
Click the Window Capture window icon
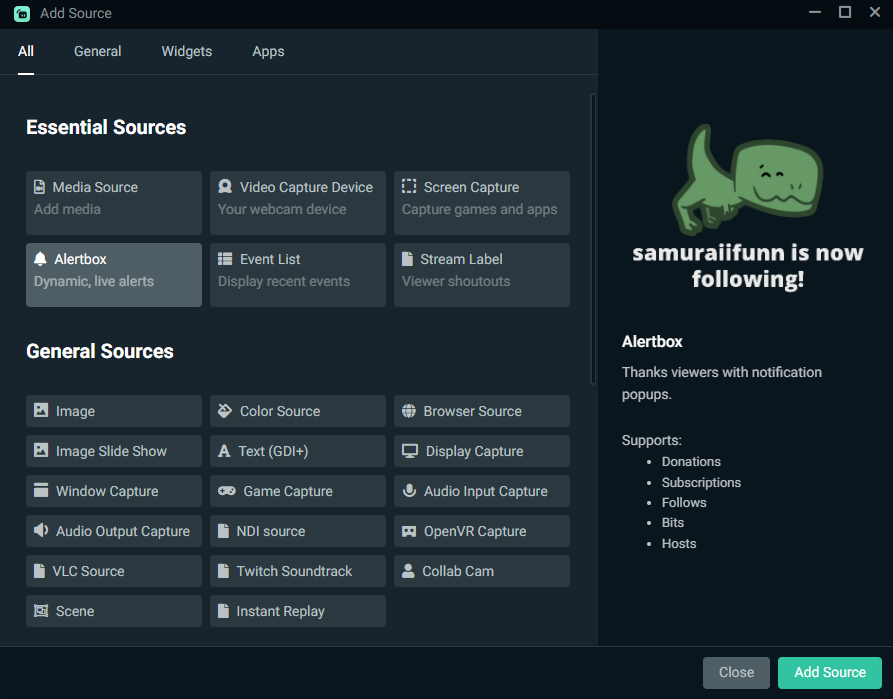(41, 490)
